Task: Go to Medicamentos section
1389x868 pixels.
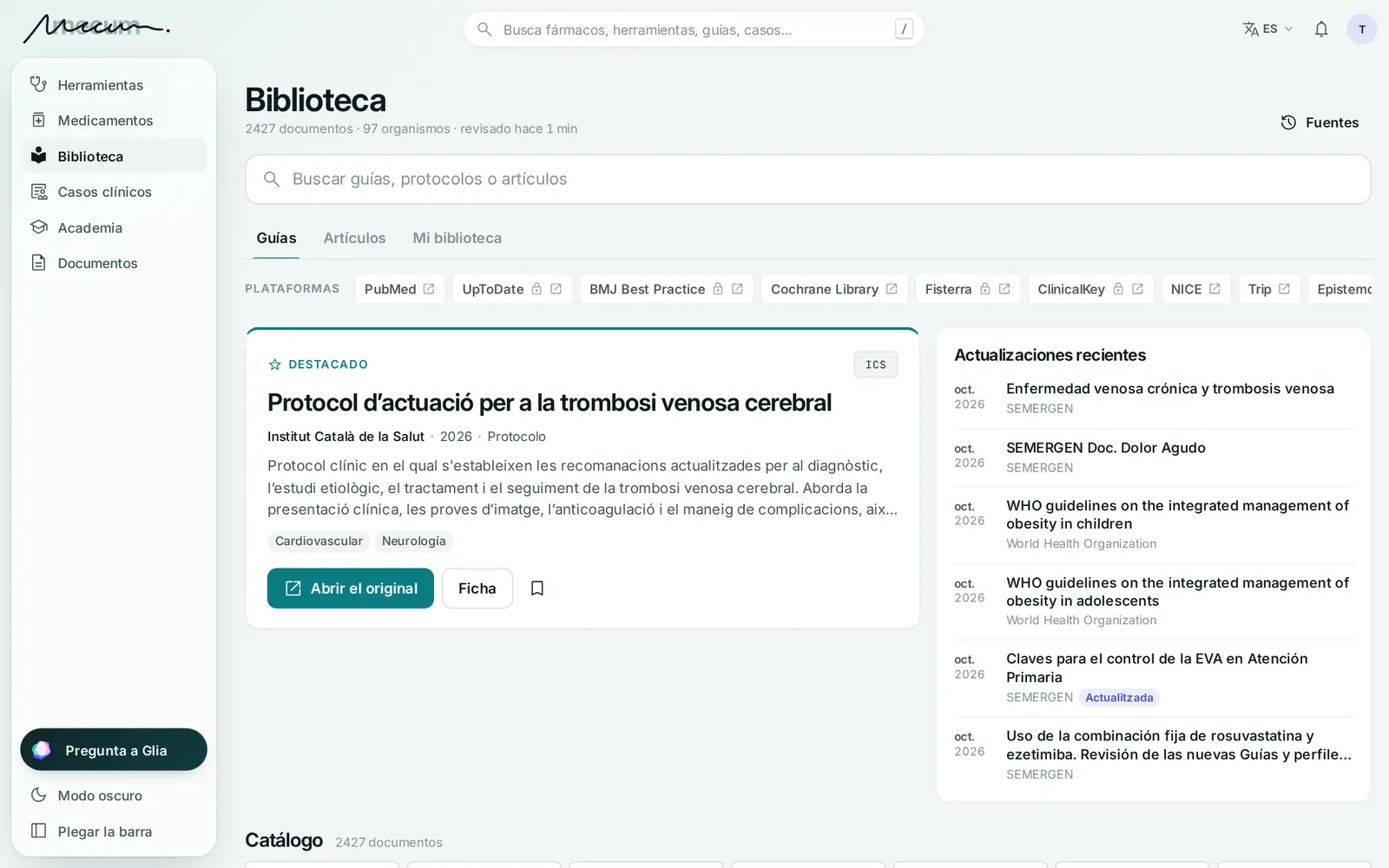Action: point(114,121)
